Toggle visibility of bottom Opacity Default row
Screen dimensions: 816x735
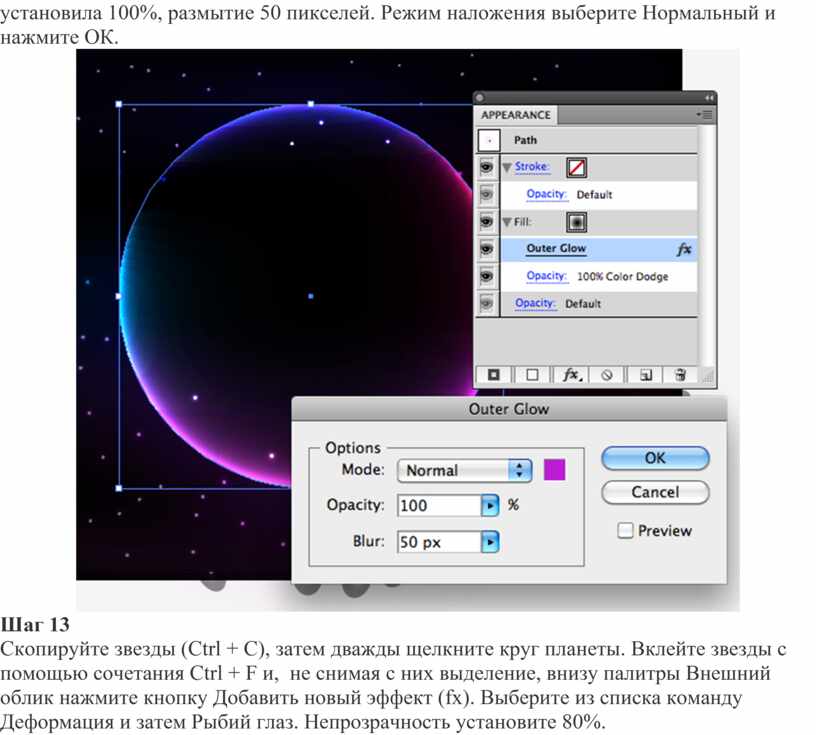tap(487, 303)
